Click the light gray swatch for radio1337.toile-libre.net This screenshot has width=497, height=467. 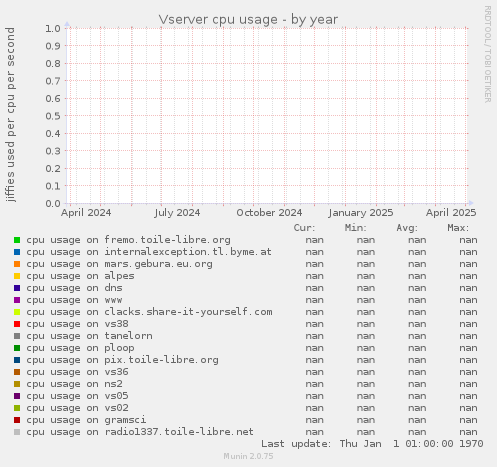[17, 432]
